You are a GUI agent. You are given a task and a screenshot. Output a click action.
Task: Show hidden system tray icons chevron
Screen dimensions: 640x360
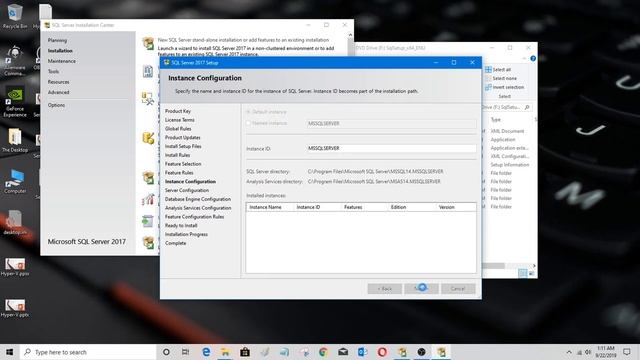(569, 352)
